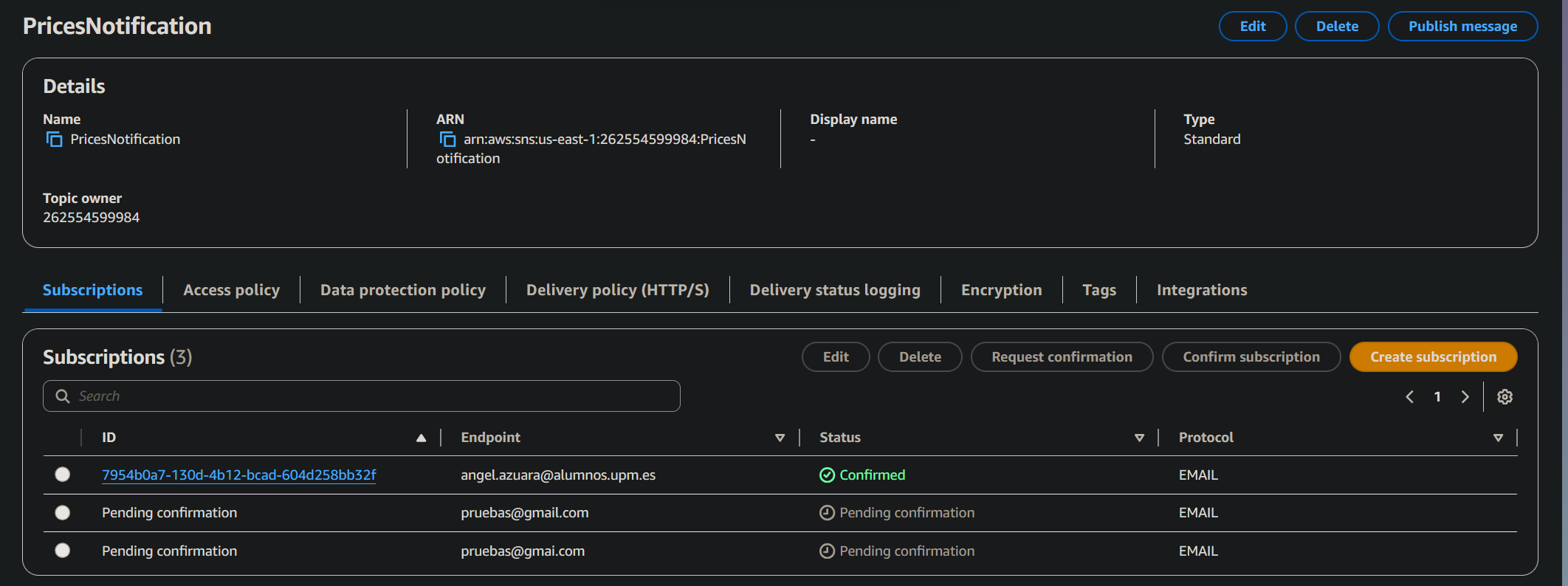Focus the subscriptions Search field
The height and width of the screenshot is (586, 1568).
362,396
